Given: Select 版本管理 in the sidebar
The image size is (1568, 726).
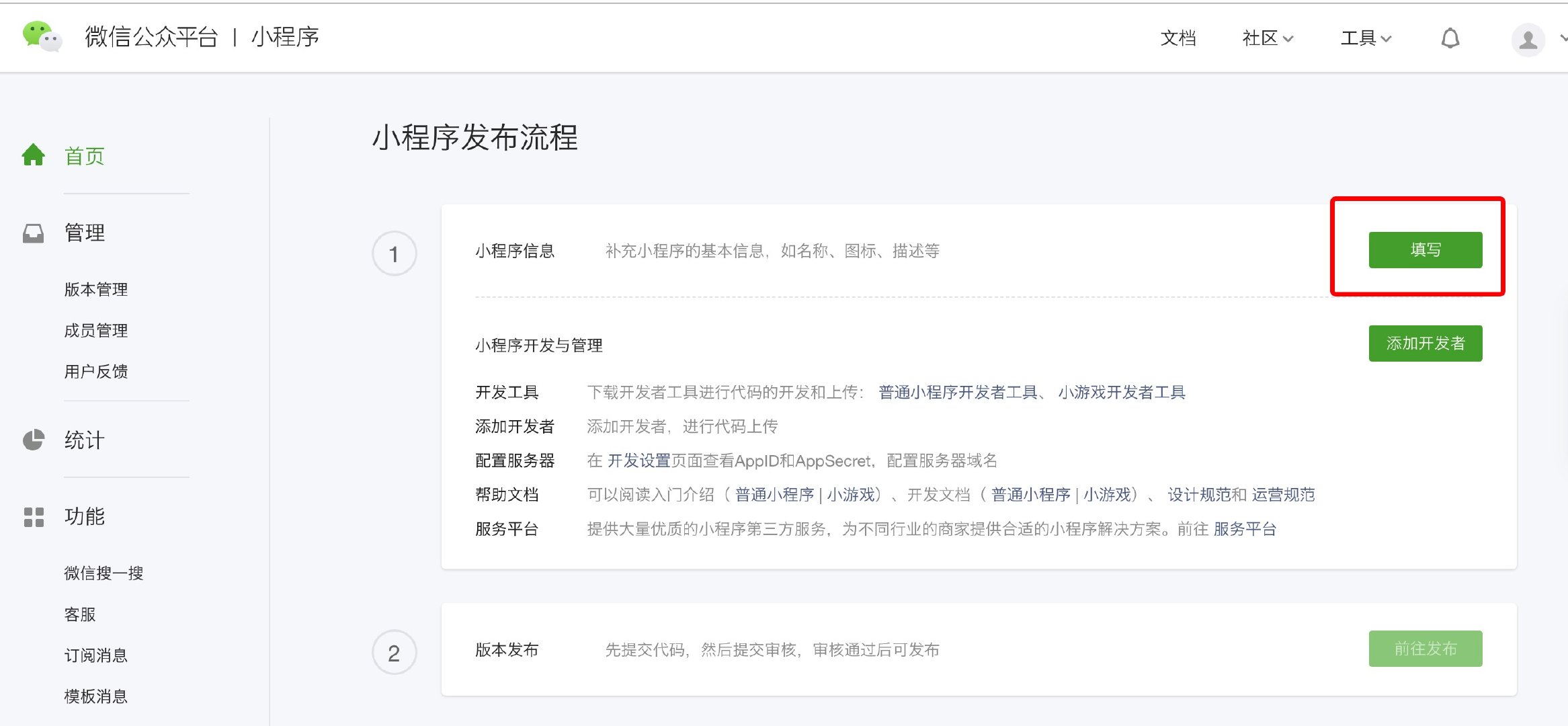Looking at the screenshot, I should [95, 290].
